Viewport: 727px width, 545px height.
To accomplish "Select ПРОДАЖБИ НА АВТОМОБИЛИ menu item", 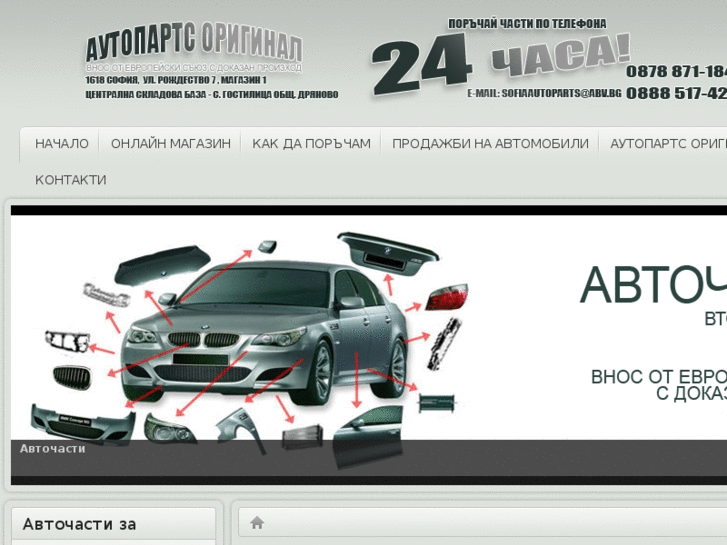I will click(490, 144).
